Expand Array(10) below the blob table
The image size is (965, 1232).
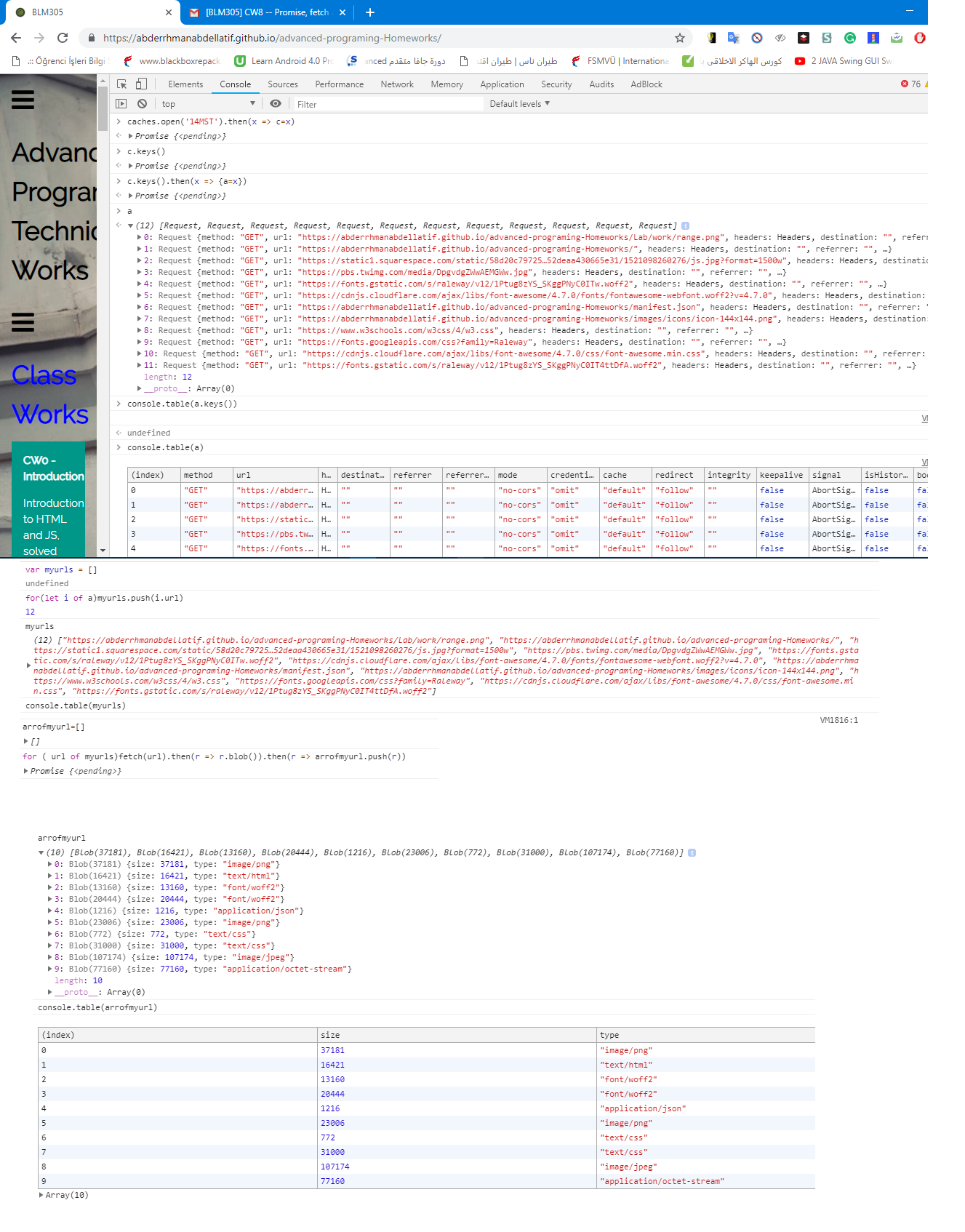coord(41,1195)
